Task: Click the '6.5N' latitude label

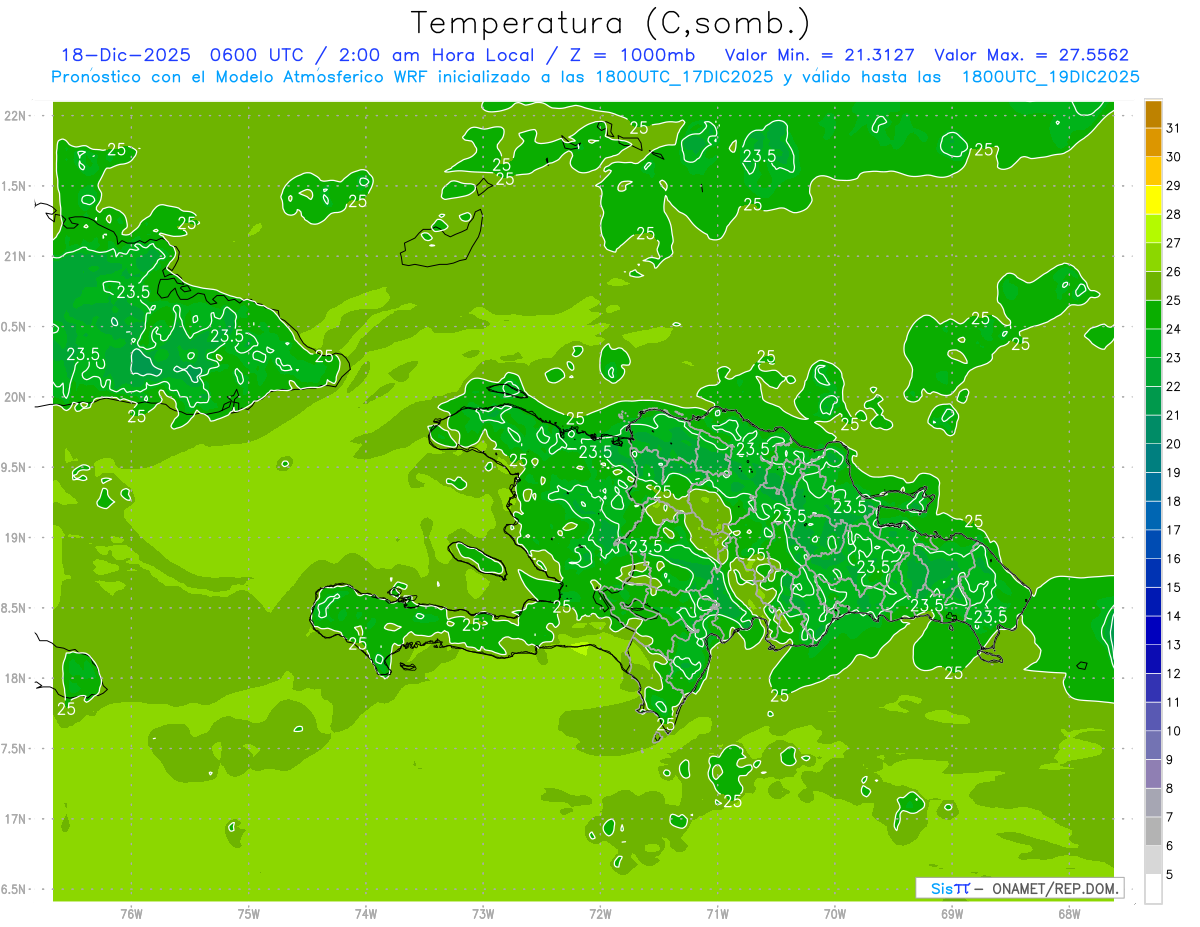Action: pos(14,889)
